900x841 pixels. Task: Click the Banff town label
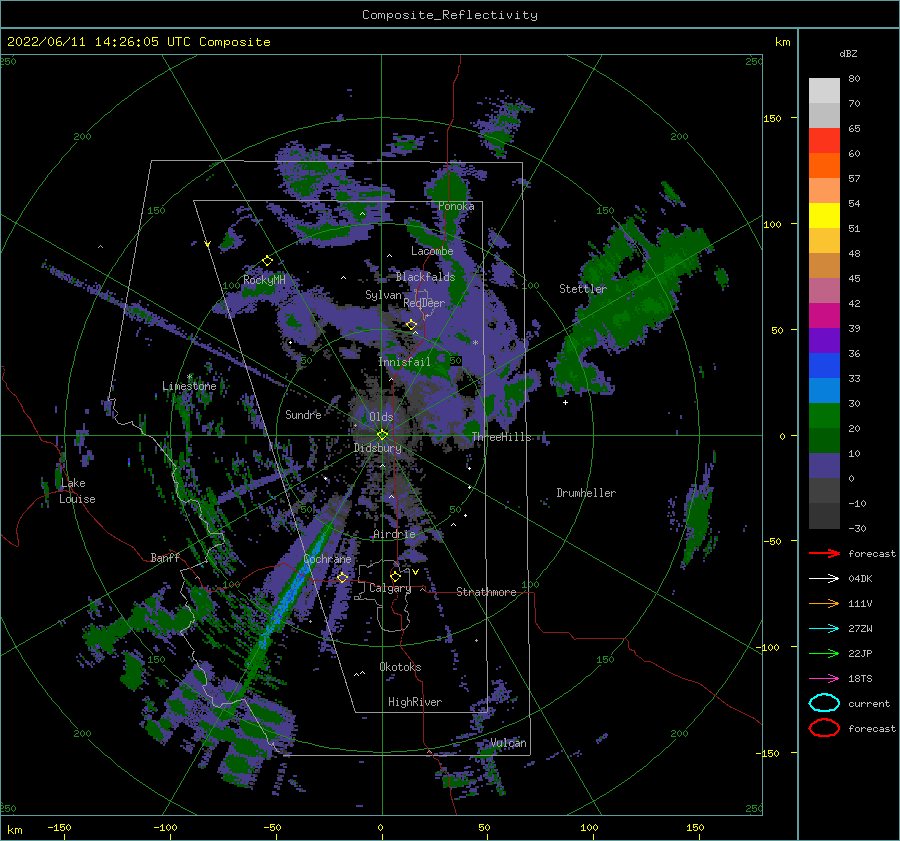tap(165, 557)
